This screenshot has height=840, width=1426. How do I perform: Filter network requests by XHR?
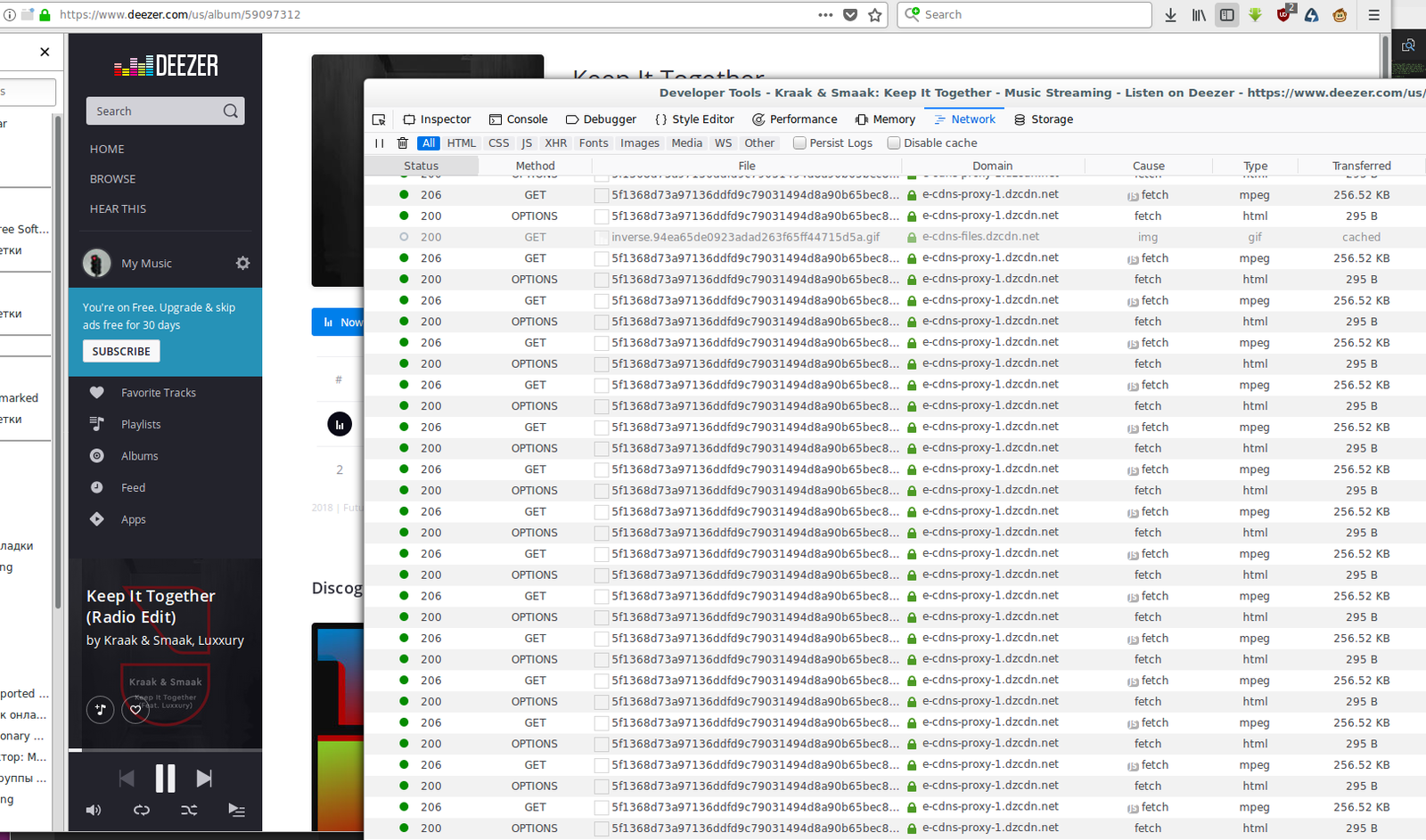point(556,143)
